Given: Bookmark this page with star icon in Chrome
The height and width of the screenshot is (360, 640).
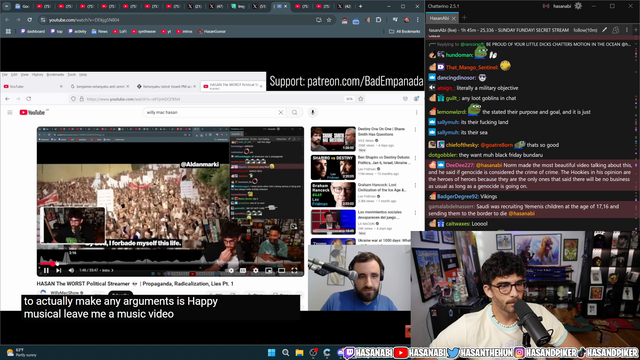Looking at the screenshot, I should (329, 20).
